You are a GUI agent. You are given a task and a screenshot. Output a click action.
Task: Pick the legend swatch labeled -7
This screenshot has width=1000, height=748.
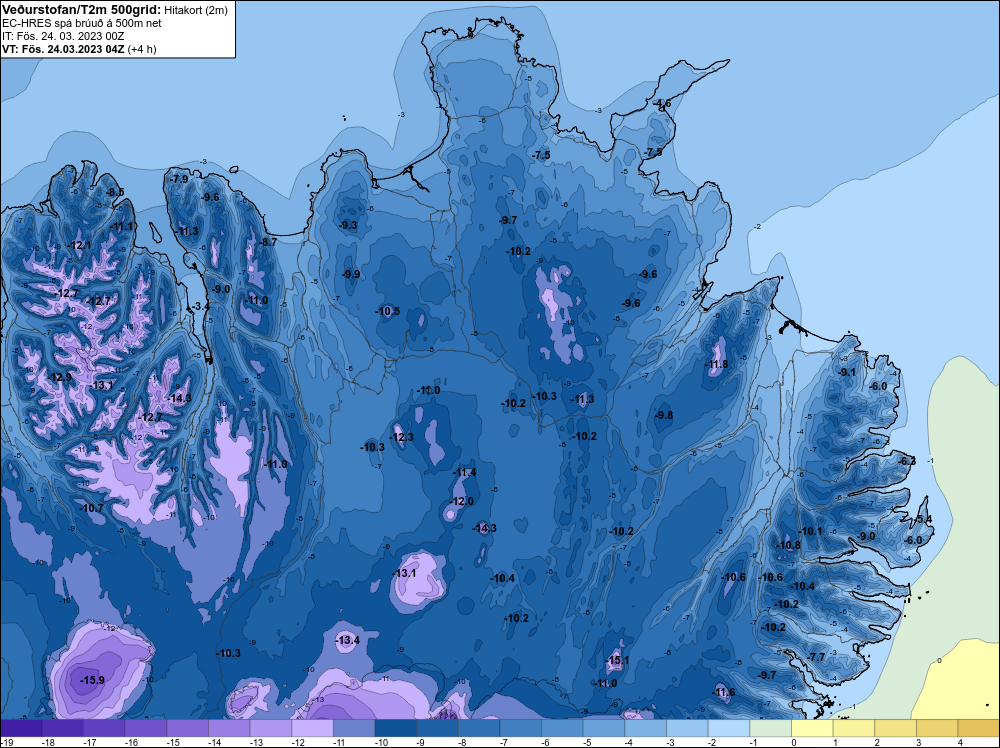[x=521, y=728]
